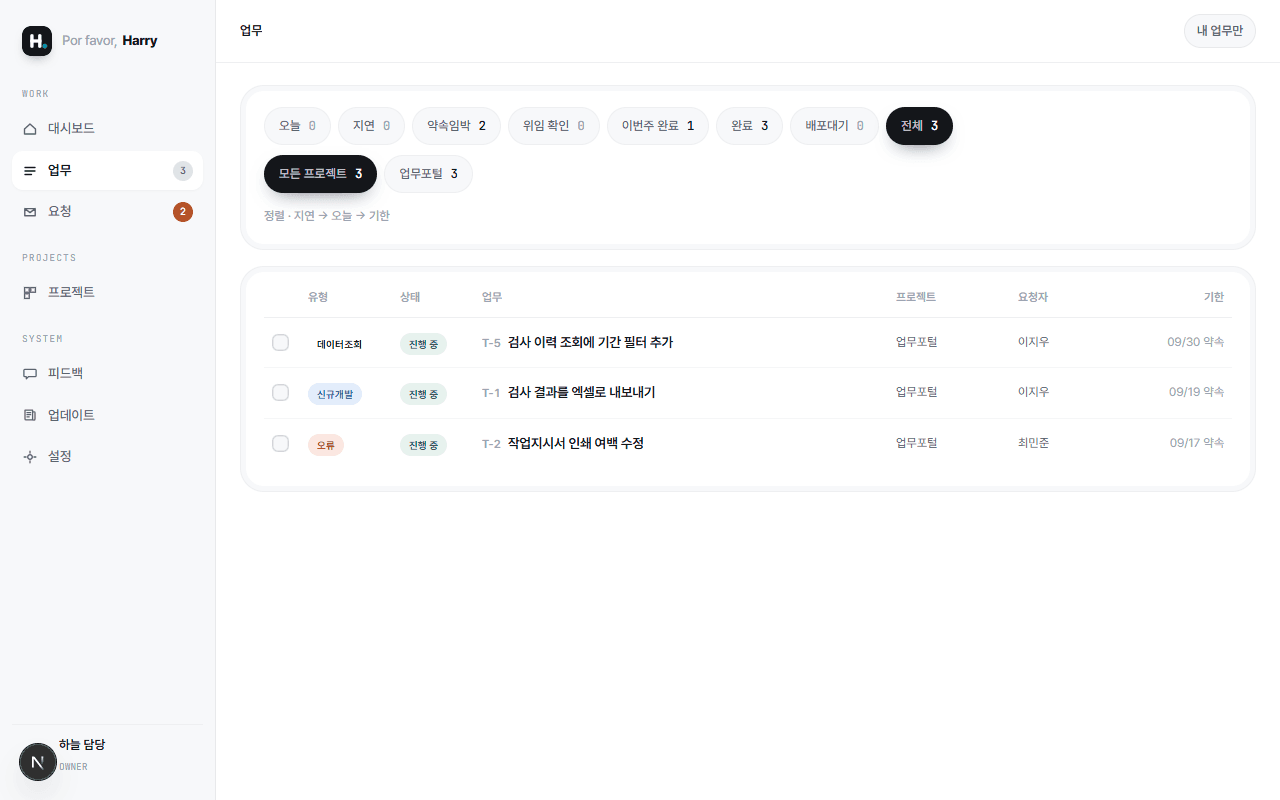Click the round N avatar icon
The image size is (1280, 800).
click(38, 762)
